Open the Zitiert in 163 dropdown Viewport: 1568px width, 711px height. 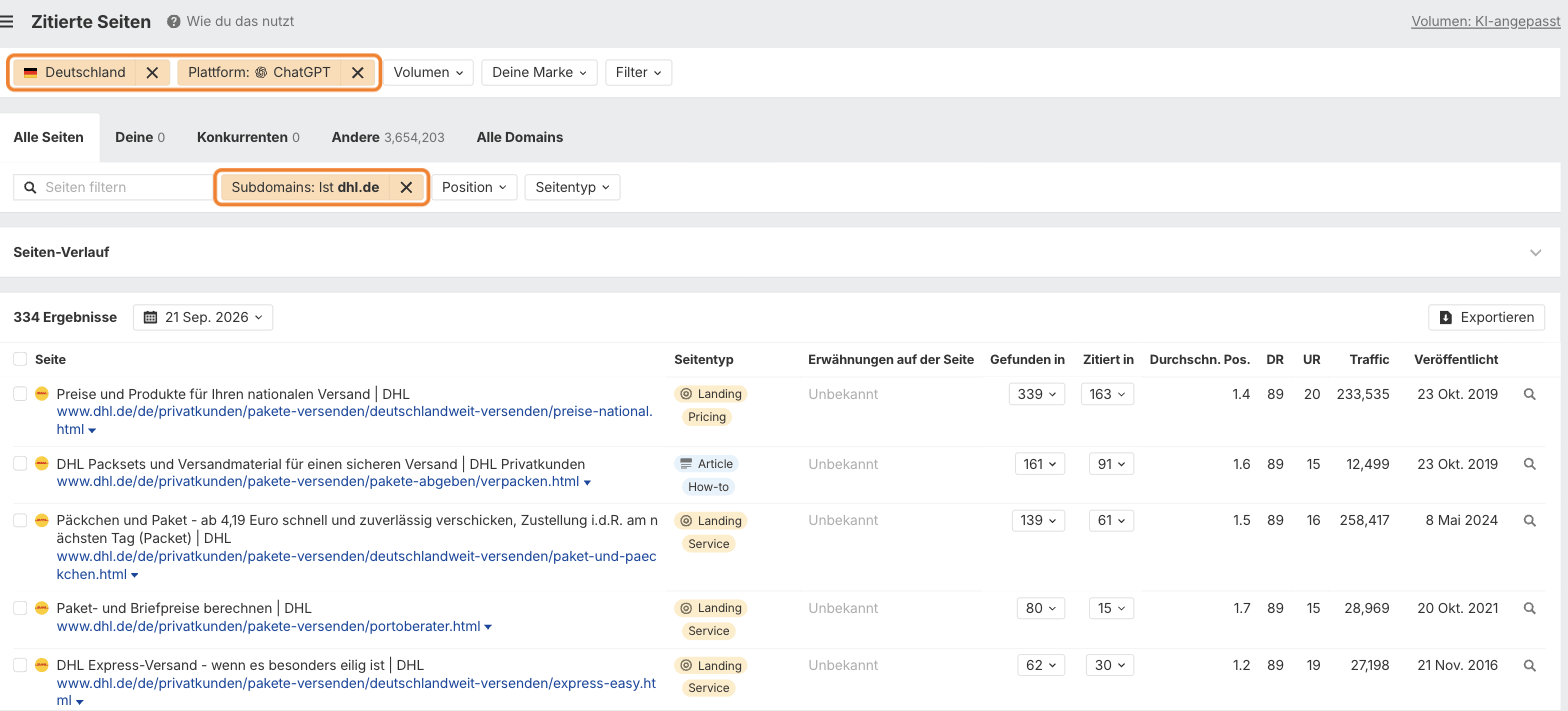point(1108,394)
